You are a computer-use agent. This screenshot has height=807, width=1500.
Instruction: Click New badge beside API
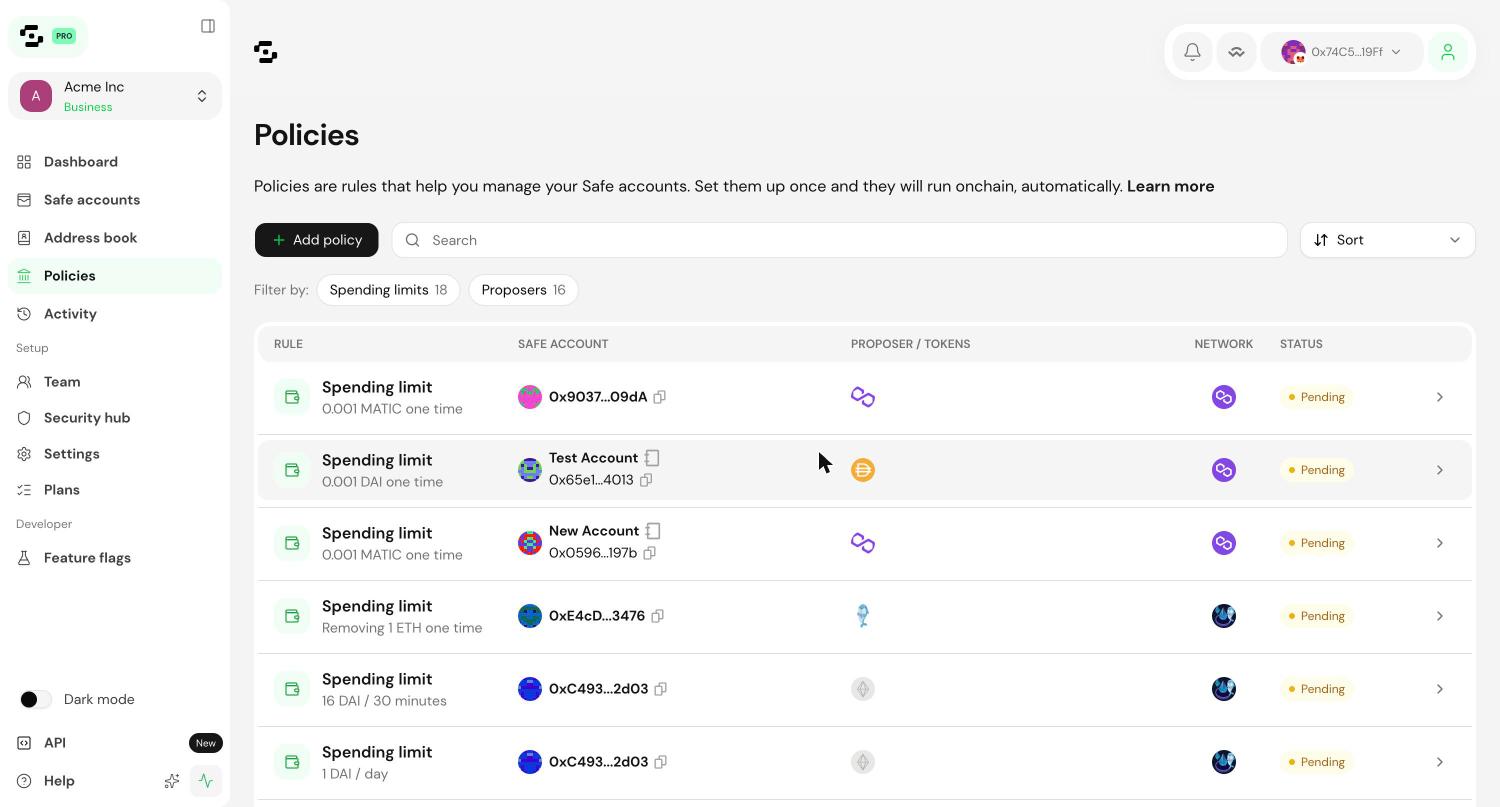[x=206, y=743]
